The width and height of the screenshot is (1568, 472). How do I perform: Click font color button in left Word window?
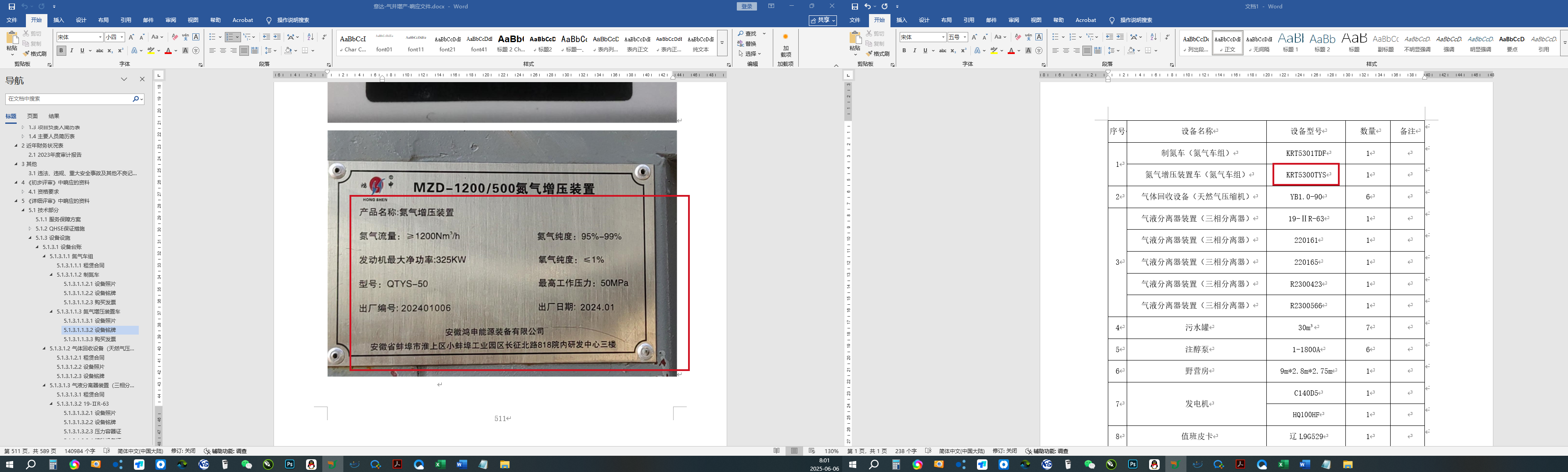pyautogui.click(x=168, y=50)
